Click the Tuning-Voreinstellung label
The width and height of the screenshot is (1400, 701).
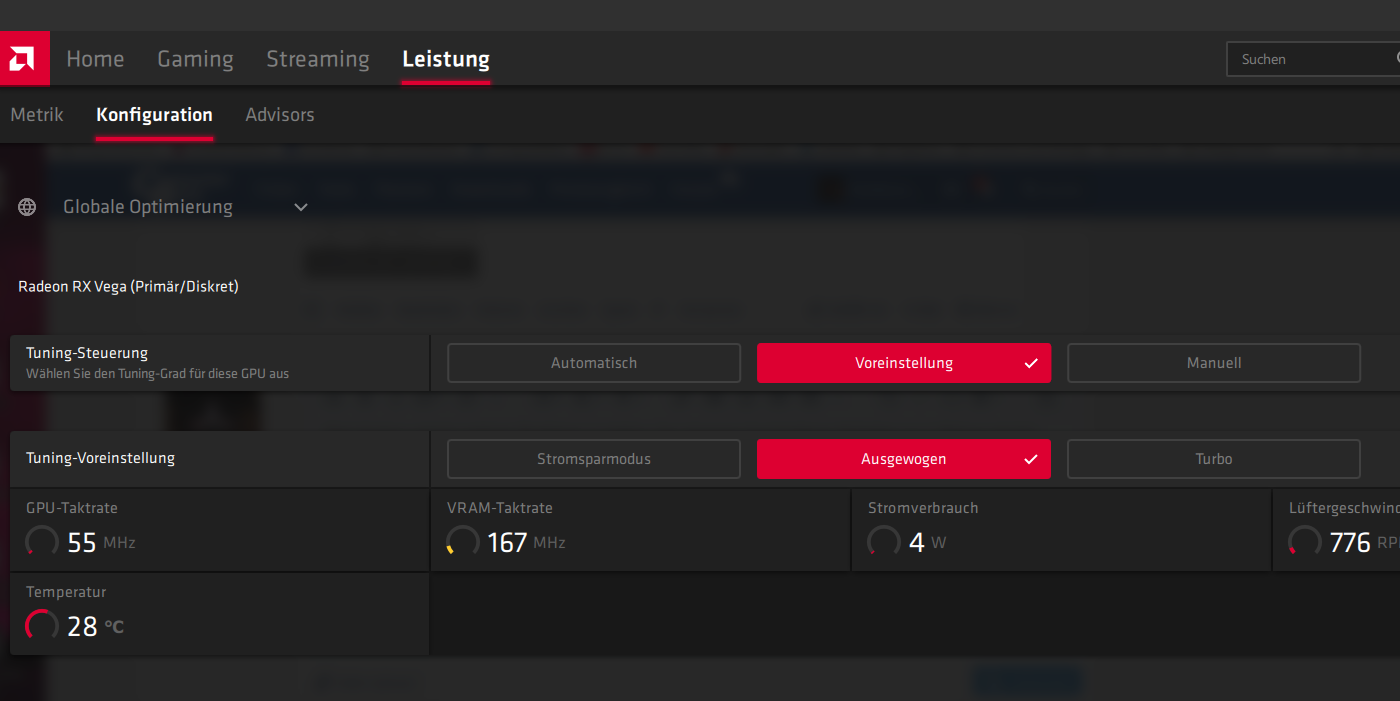pos(100,458)
